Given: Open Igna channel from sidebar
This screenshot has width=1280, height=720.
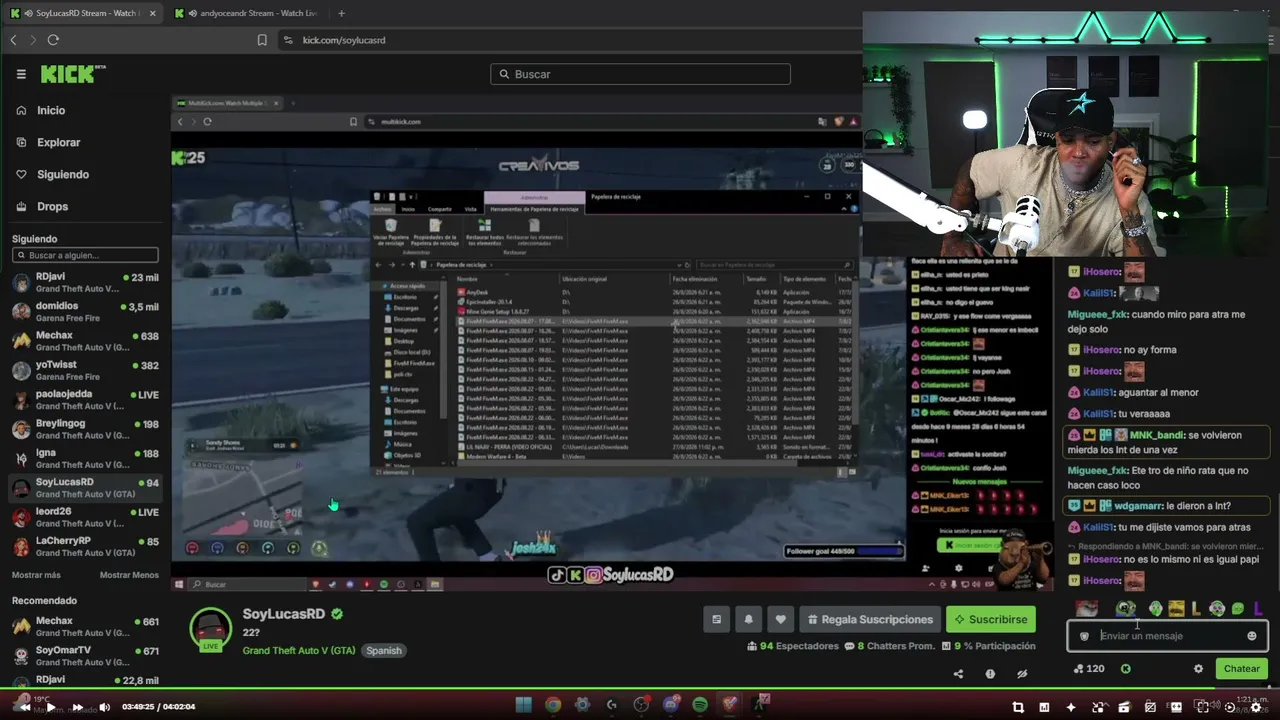Looking at the screenshot, I should (85, 459).
